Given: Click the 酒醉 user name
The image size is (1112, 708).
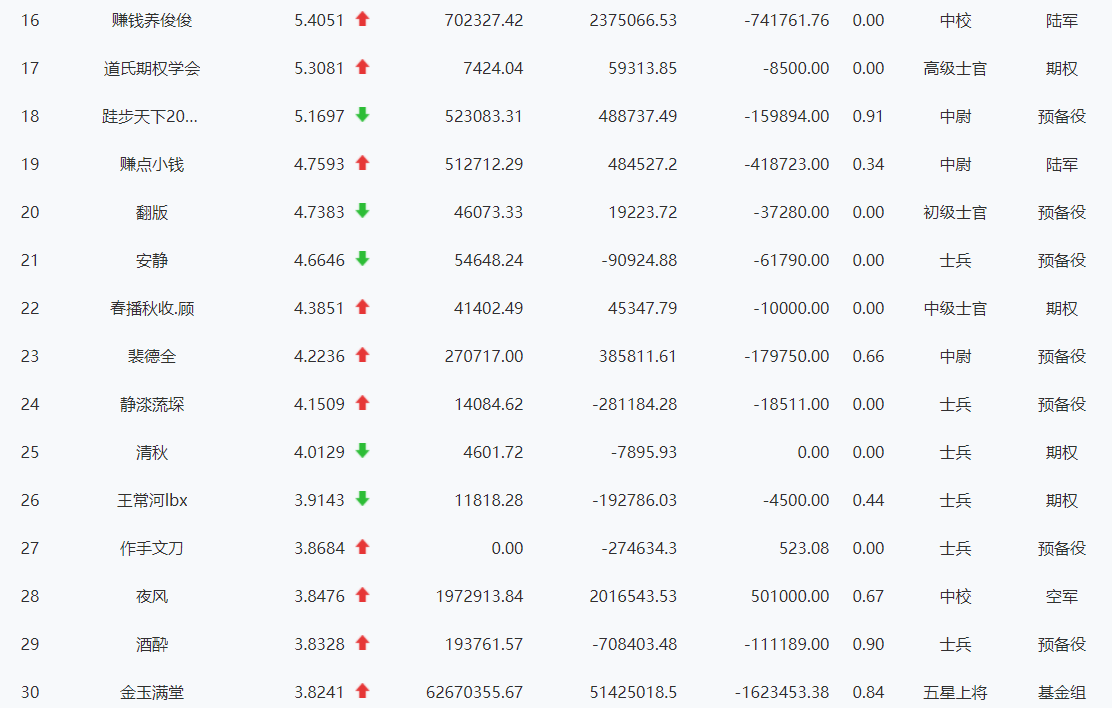Looking at the screenshot, I should pyautogui.click(x=152, y=644).
